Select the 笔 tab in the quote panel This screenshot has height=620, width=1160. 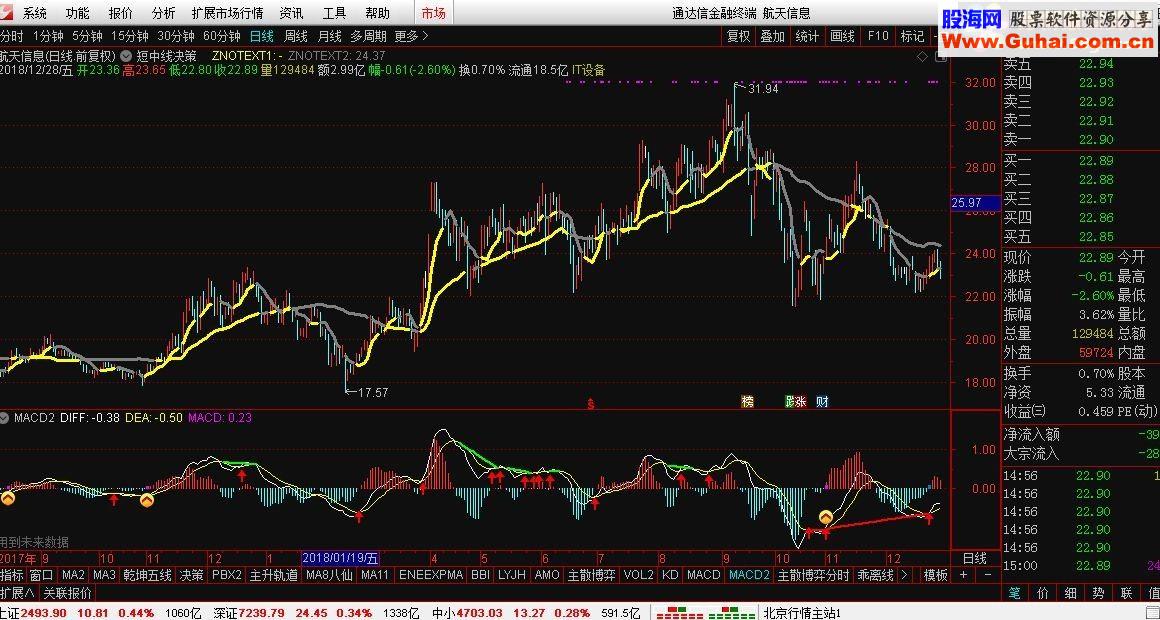pyautogui.click(x=1014, y=593)
